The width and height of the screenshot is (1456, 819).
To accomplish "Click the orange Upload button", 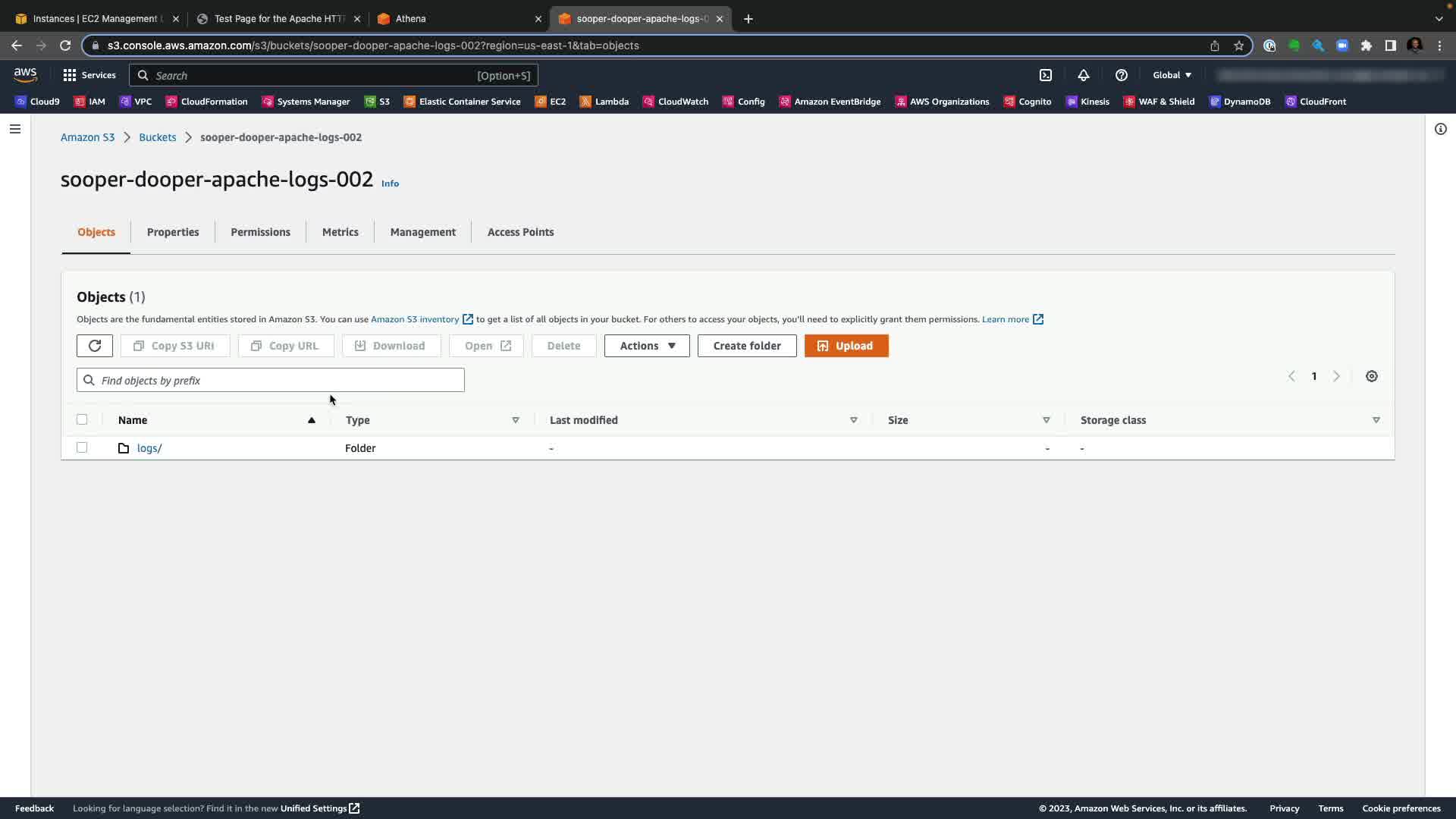I will (x=846, y=346).
